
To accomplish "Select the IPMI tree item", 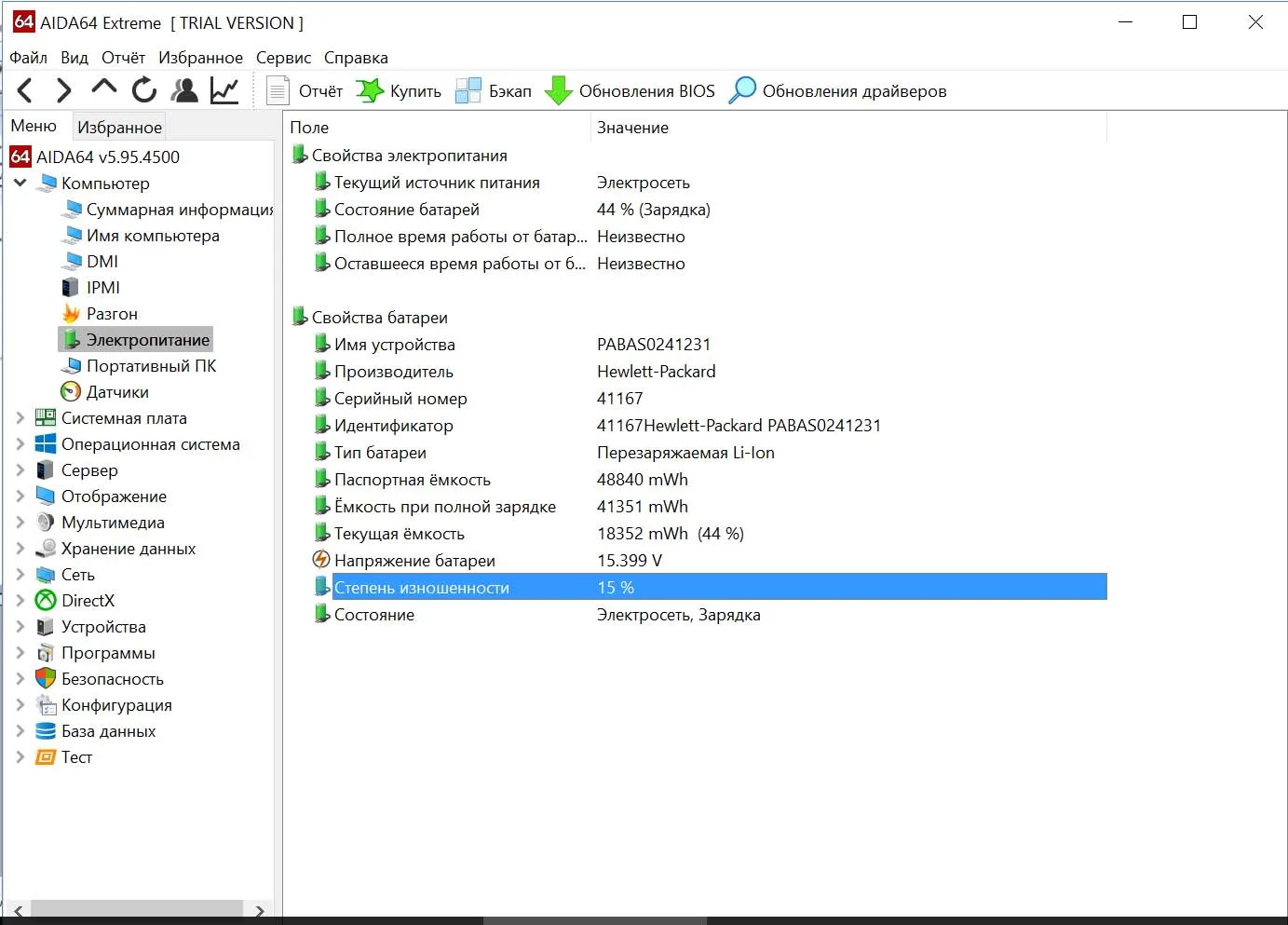I will pyautogui.click(x=103, y=287).
